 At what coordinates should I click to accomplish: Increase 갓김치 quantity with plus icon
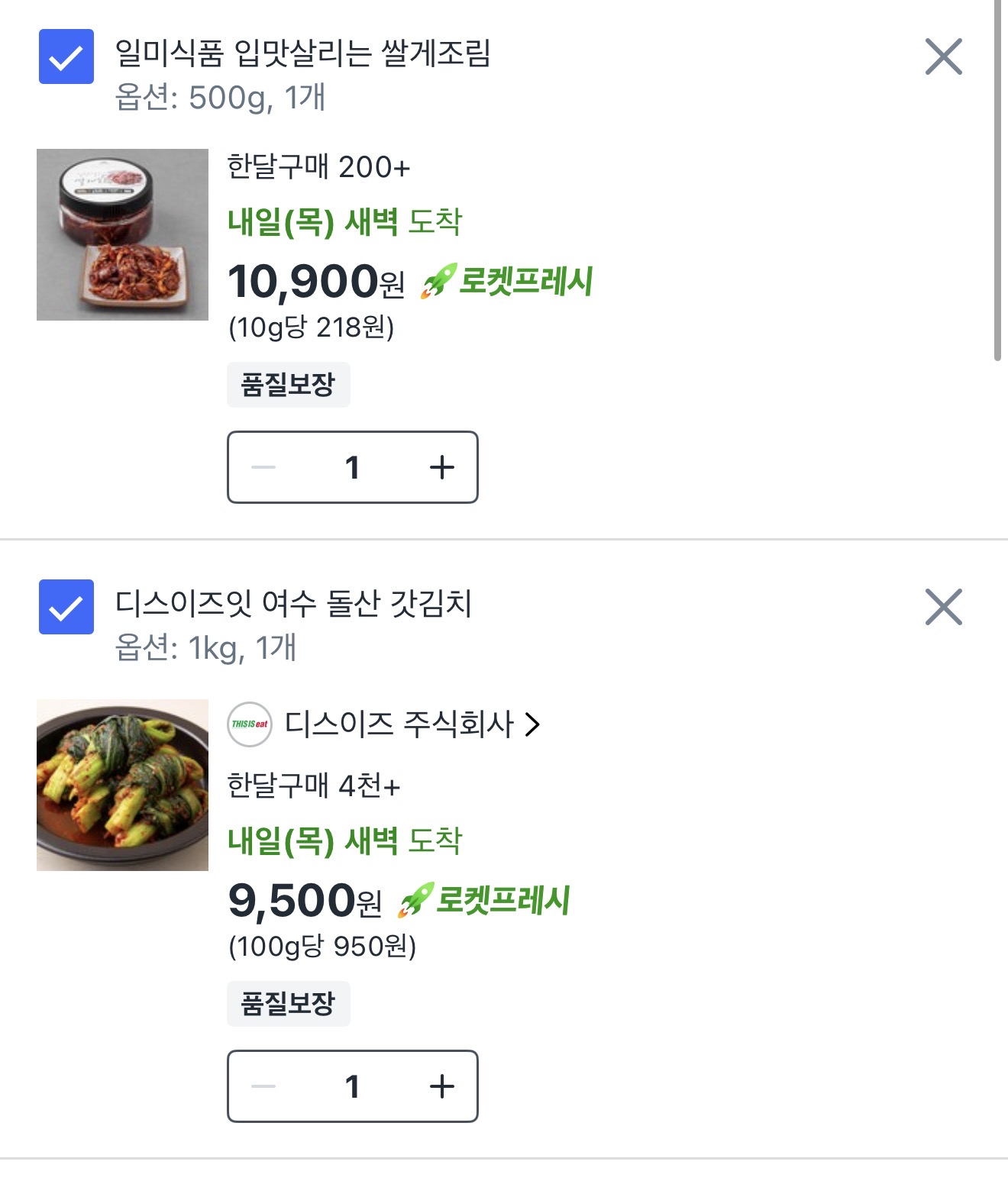coord(441,1086)
